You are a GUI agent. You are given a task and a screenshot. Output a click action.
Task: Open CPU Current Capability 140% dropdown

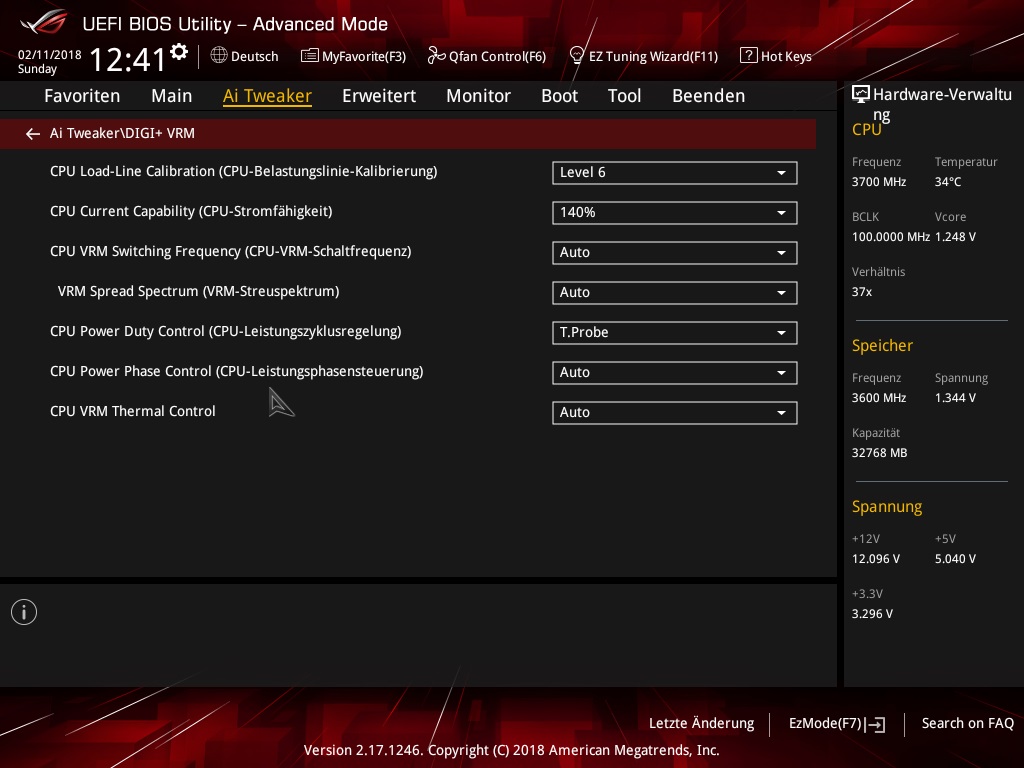(x=675, y=213)
